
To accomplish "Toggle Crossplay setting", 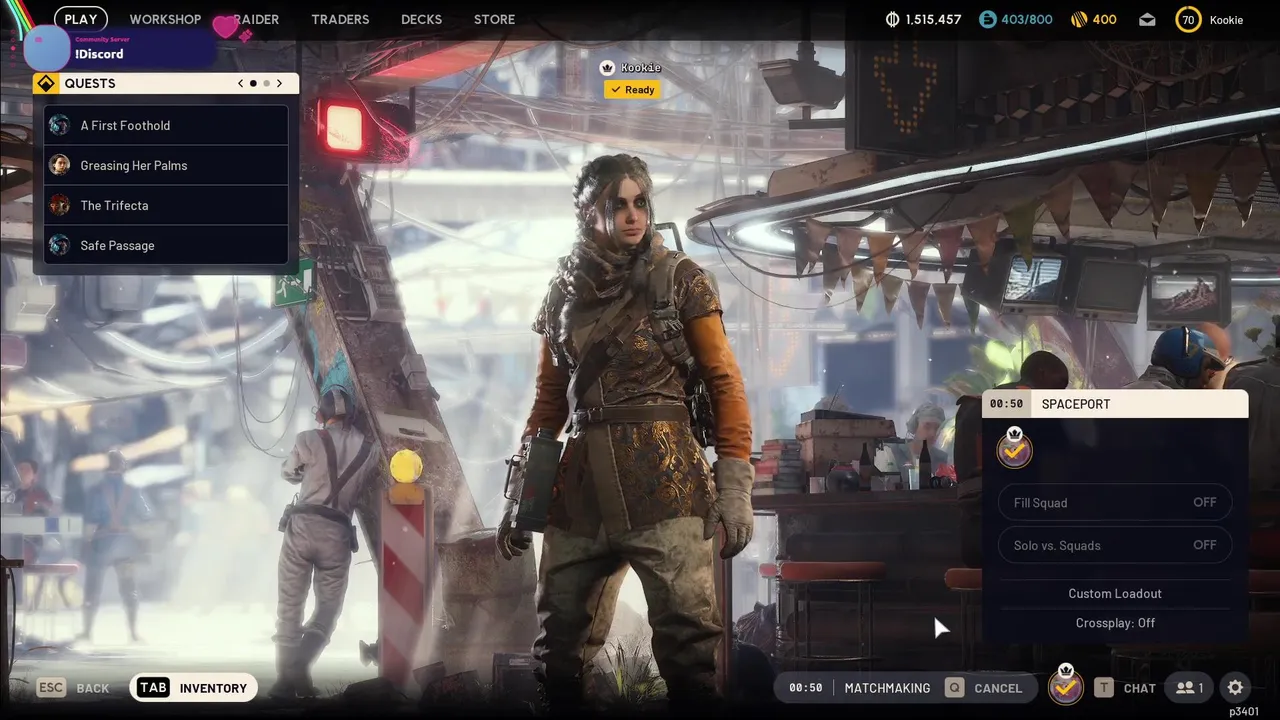I will pyautogui.click(x=1115, y=623).
